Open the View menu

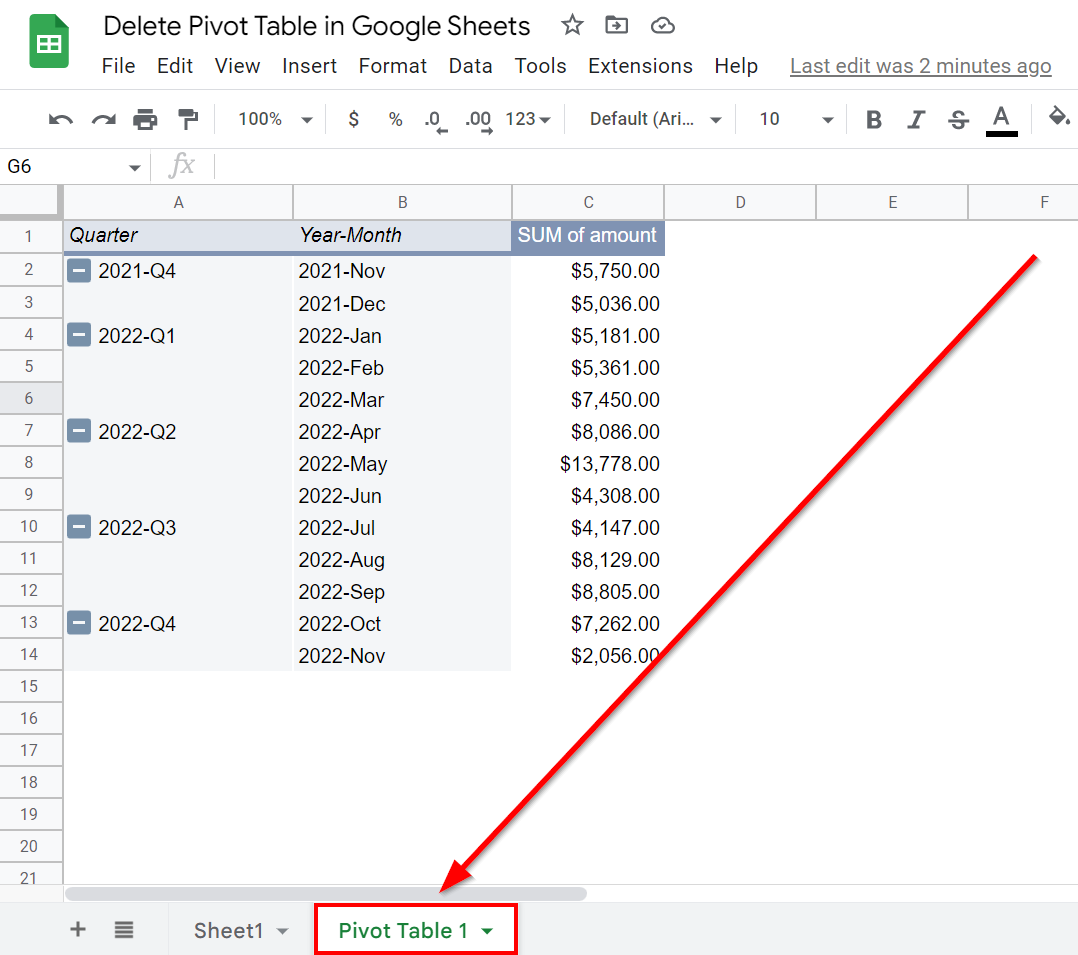[x=237, y=66]
